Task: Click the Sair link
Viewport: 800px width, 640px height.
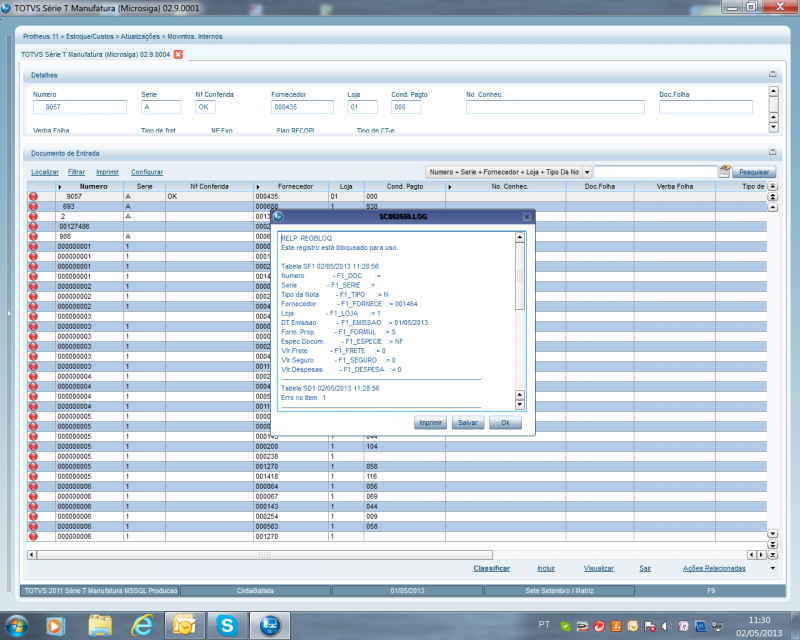Action: click(645, 568)
